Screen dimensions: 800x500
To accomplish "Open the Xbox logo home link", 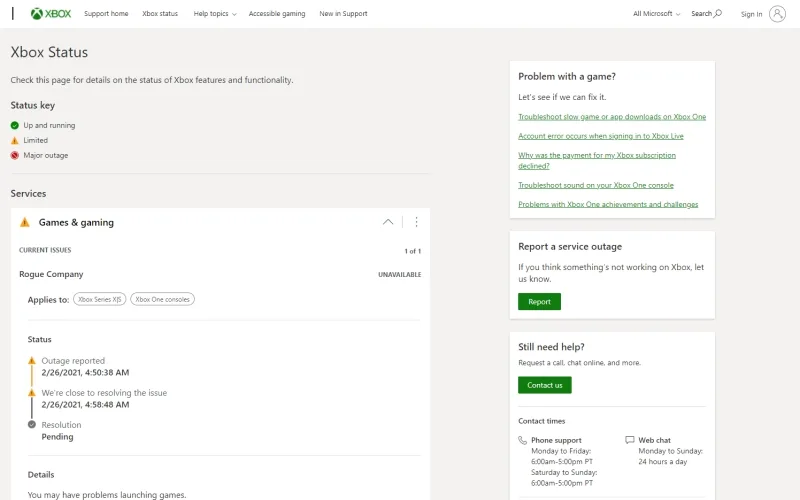I will click(x=51, y=14).
